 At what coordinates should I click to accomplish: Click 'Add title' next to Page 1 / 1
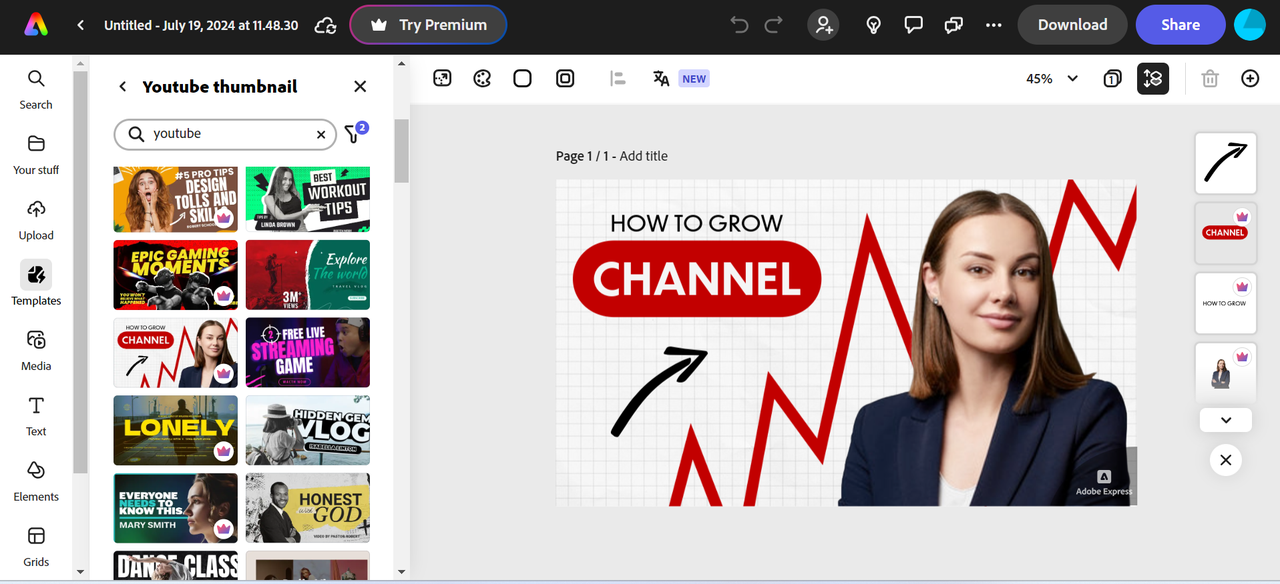pos(643,156)
